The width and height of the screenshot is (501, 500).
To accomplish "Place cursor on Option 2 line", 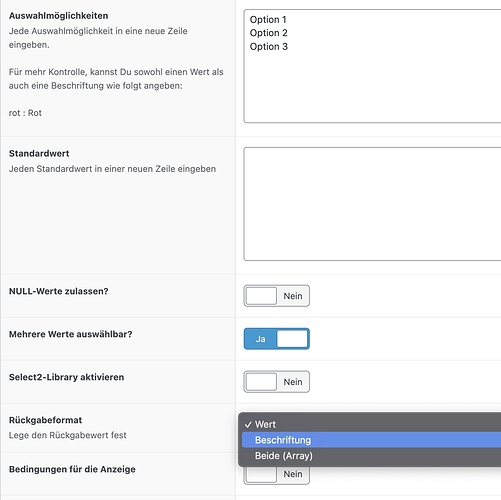I will [268, 33].
